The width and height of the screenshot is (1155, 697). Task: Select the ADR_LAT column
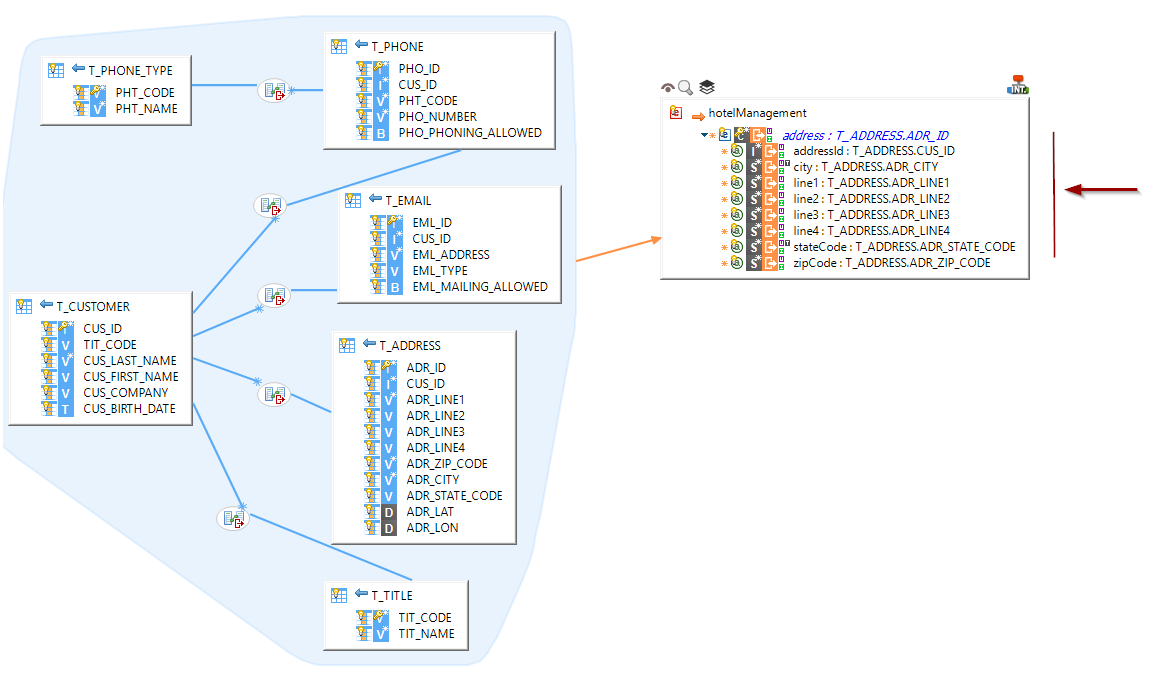tap(430, 511)
